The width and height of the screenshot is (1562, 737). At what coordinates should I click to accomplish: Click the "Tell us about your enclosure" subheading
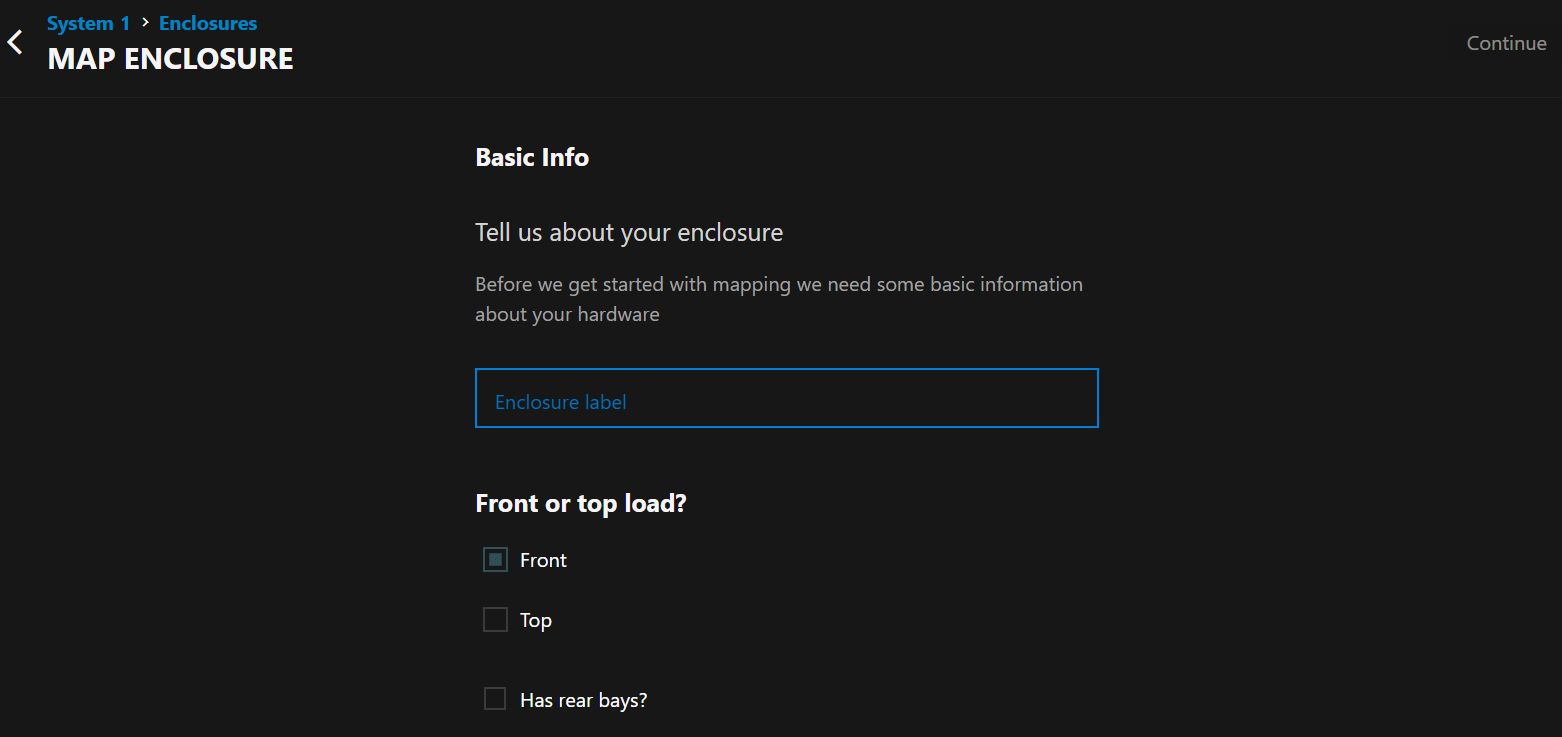point(629,233)
